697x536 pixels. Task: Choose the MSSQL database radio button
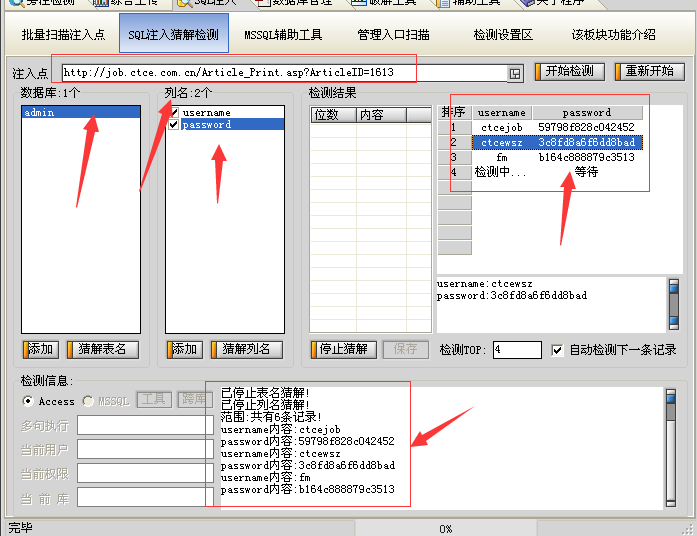[x=88, y=401]
